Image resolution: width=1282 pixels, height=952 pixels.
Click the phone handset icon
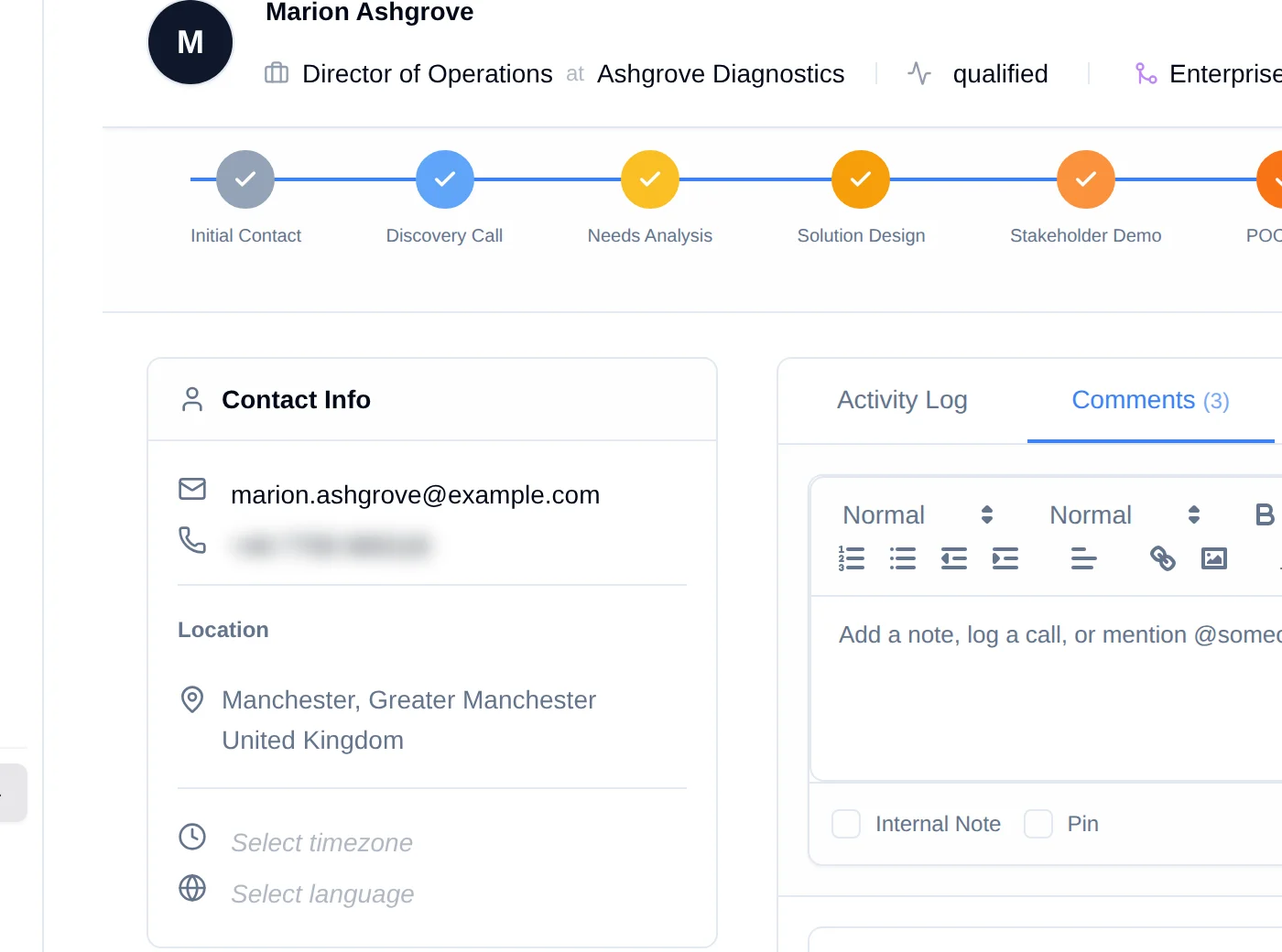coord(192,540)
